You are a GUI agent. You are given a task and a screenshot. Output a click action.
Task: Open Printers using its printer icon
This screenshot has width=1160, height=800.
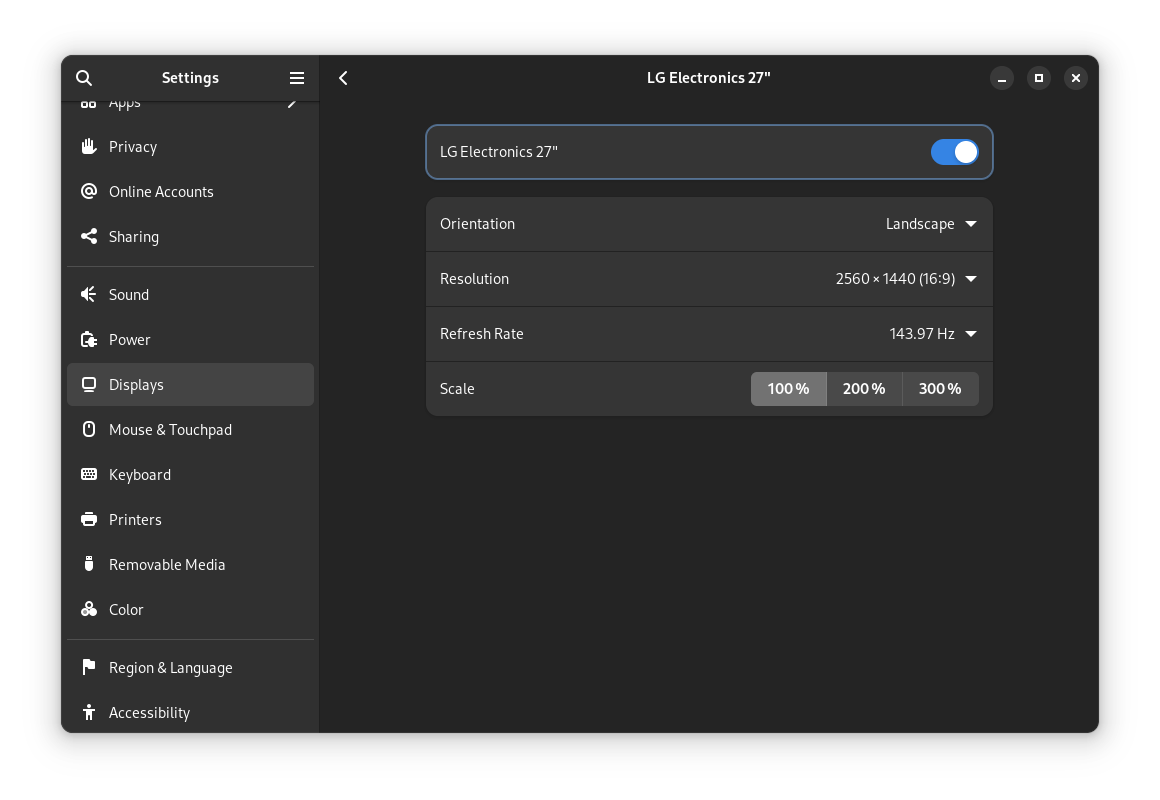[x=88, y=519]
